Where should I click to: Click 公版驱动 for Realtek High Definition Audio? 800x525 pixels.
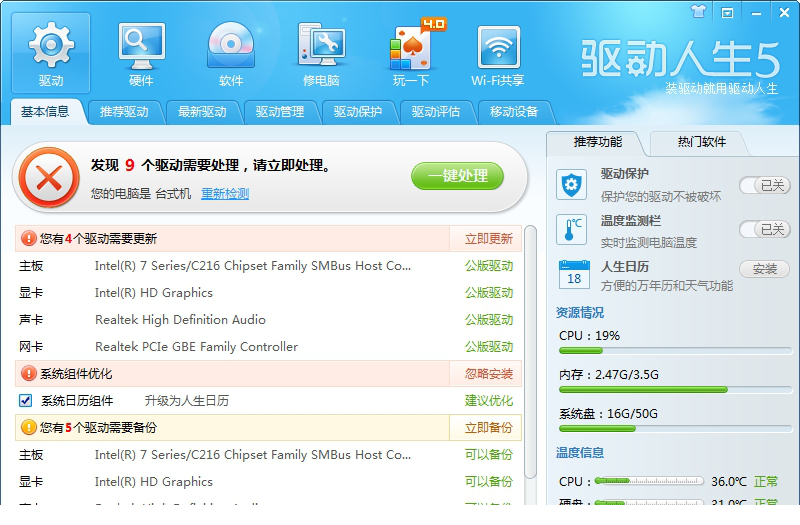tap(488, 320)
